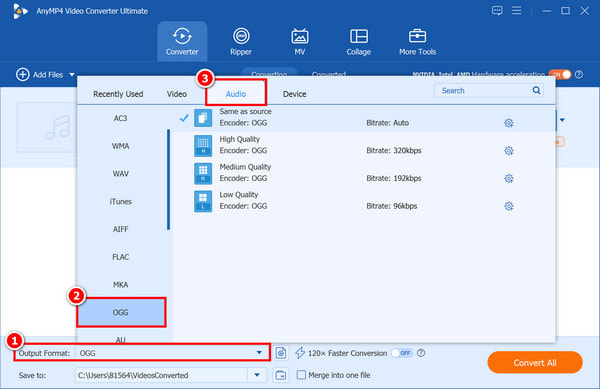Click the AnyMP4 app logo
This screenshot has width=600, height=389.
click(x=20, y=11)
